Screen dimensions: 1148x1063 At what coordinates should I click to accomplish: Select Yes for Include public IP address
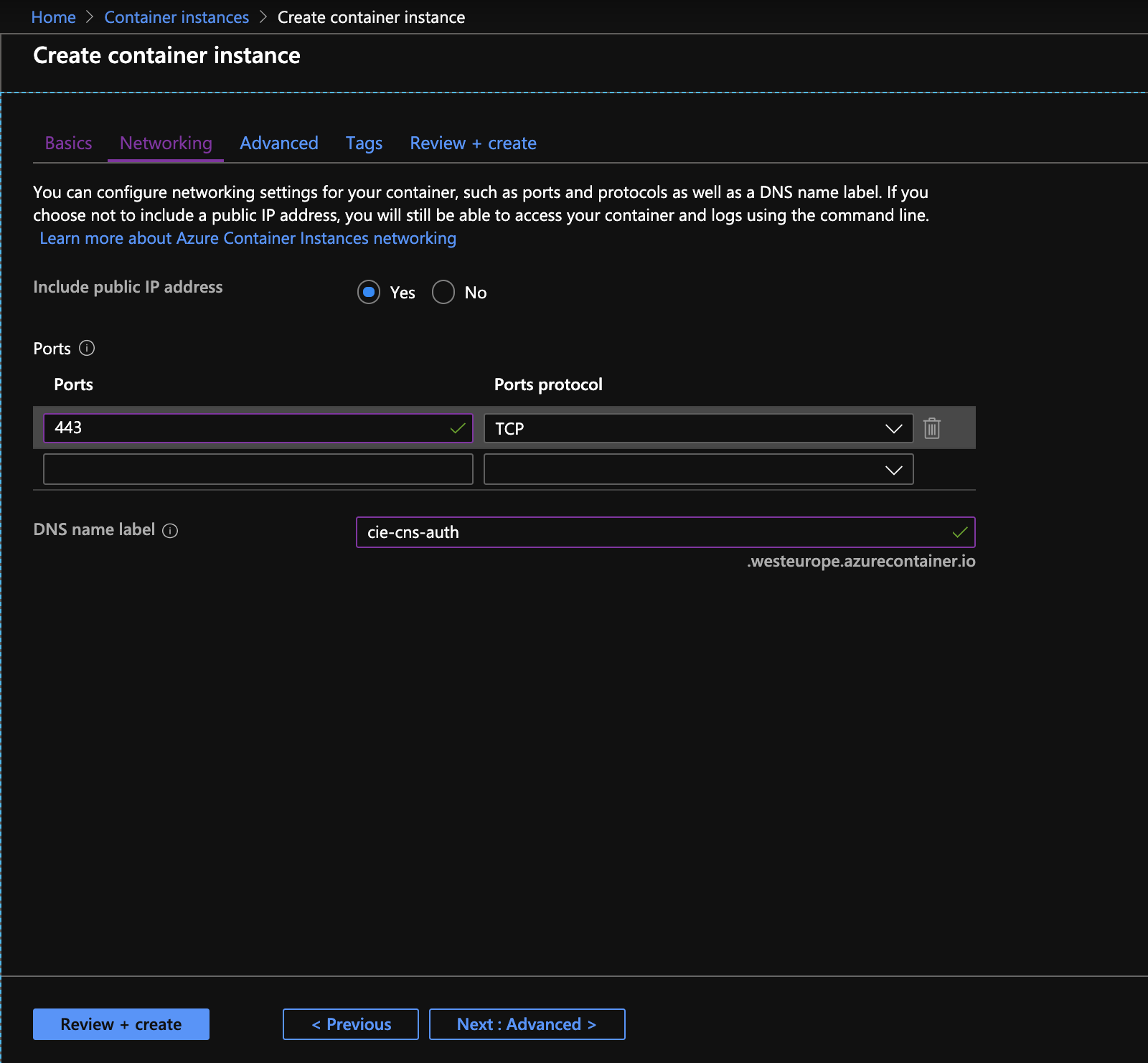pyautogui.click(x=369, y=292)
